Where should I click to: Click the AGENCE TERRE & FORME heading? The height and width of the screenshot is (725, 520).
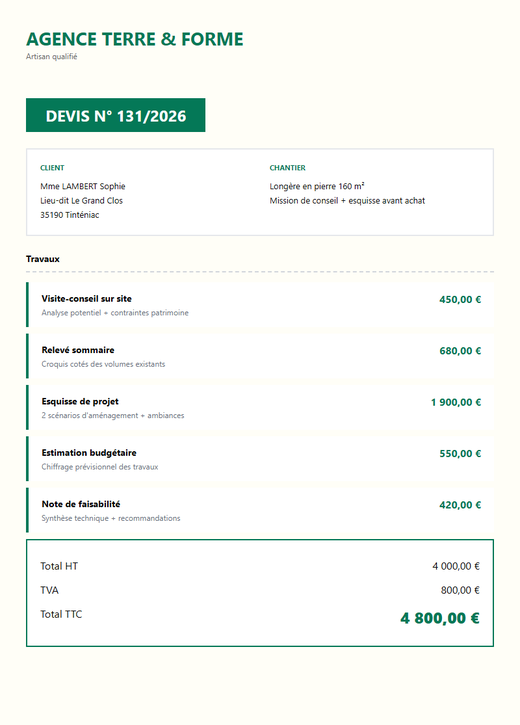click(x=135, y=39)
